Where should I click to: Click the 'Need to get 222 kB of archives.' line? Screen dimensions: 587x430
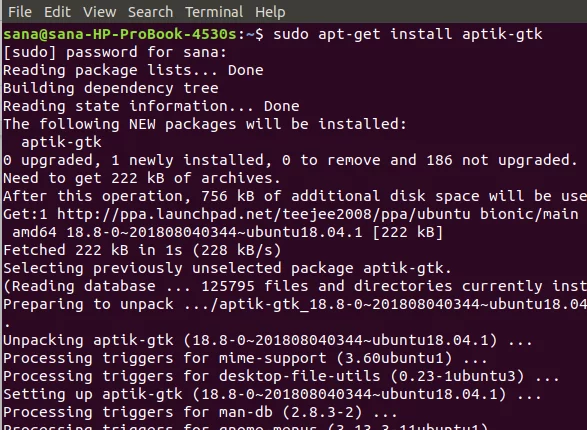(x=142, y=178)
